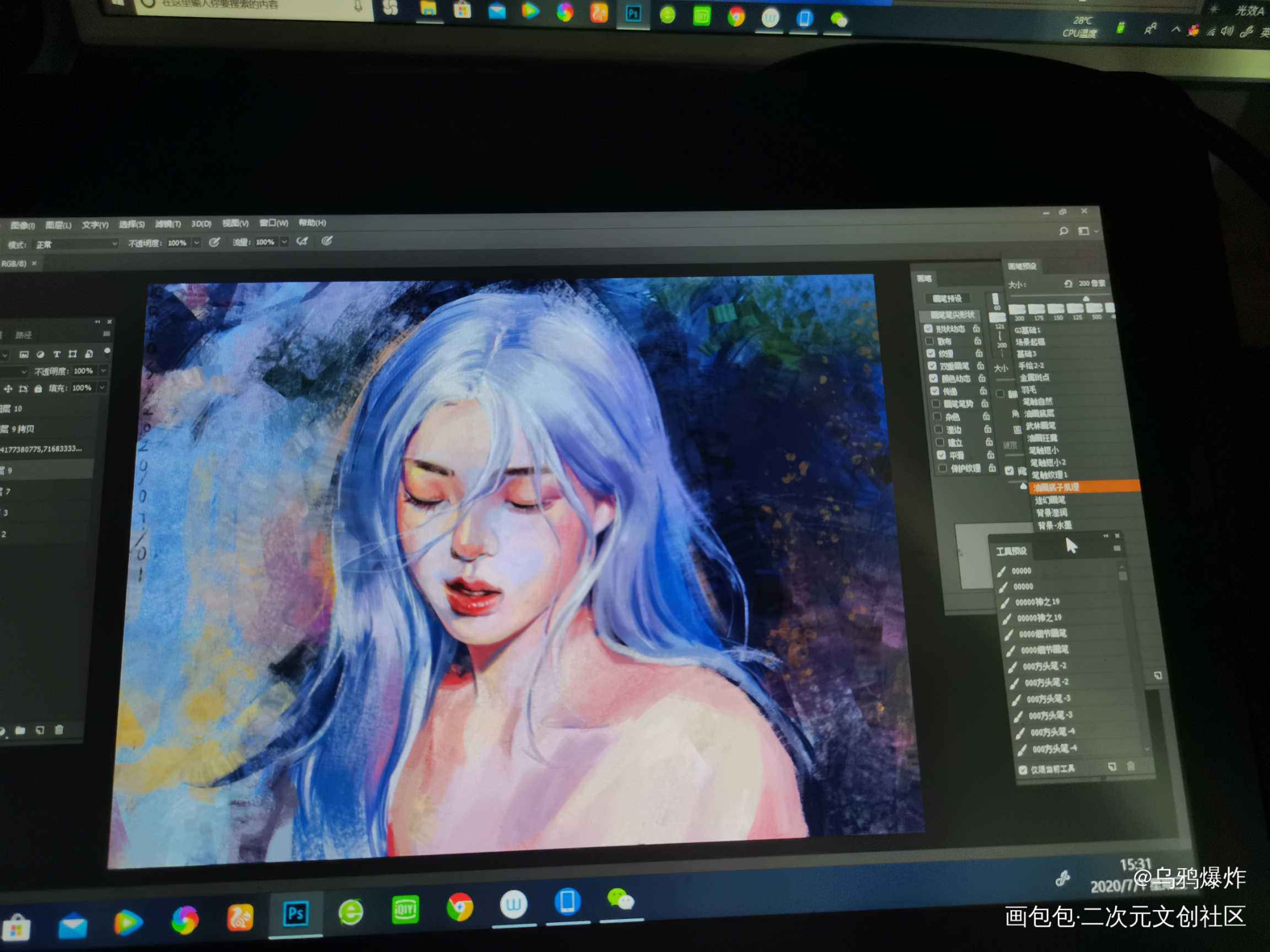This screenshot has height=952, width=1270.
Task: Create a new layer icon in layers panel
Action: (x=40, y=730)
